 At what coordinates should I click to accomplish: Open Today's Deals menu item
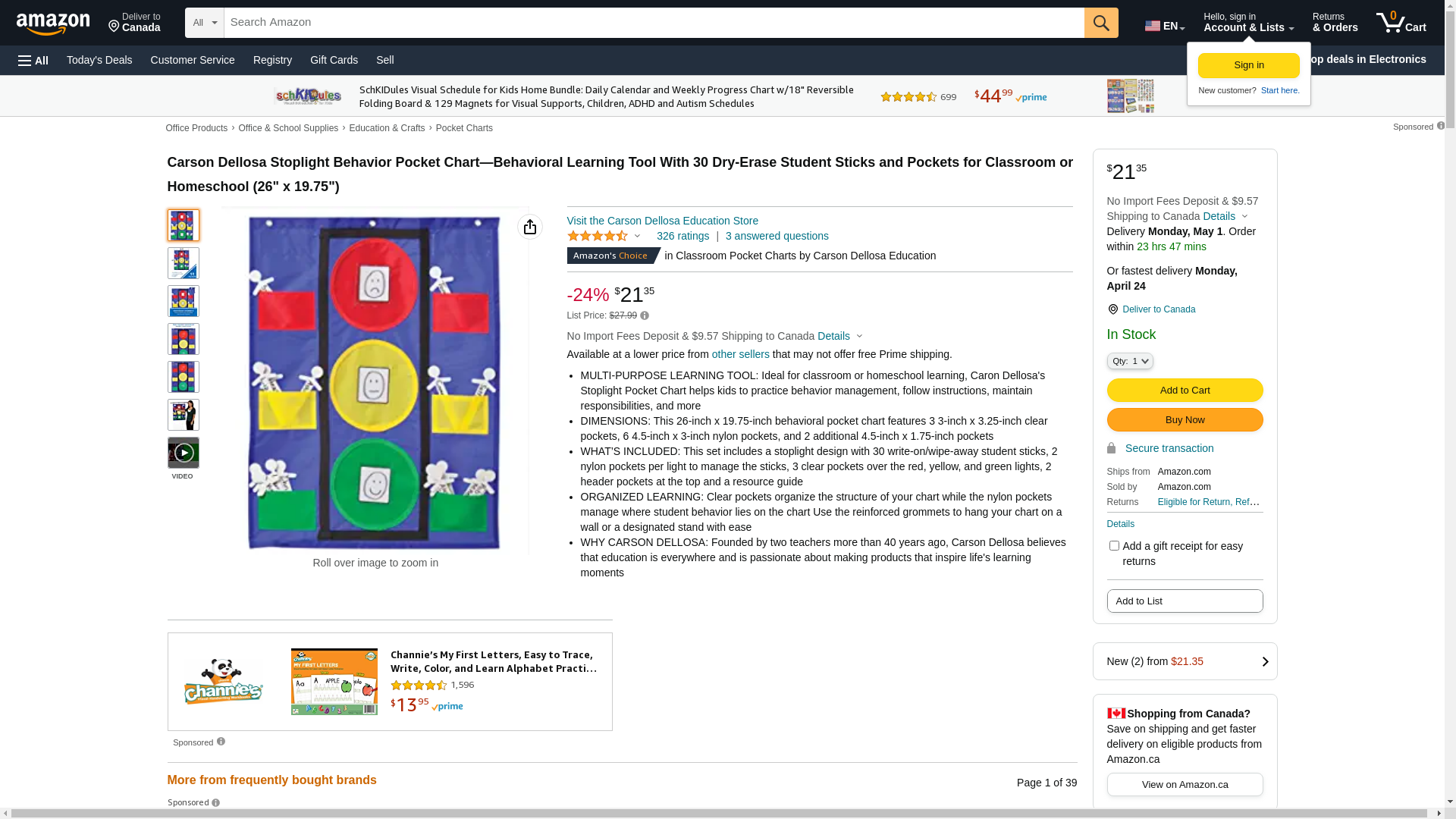[99, 60]
